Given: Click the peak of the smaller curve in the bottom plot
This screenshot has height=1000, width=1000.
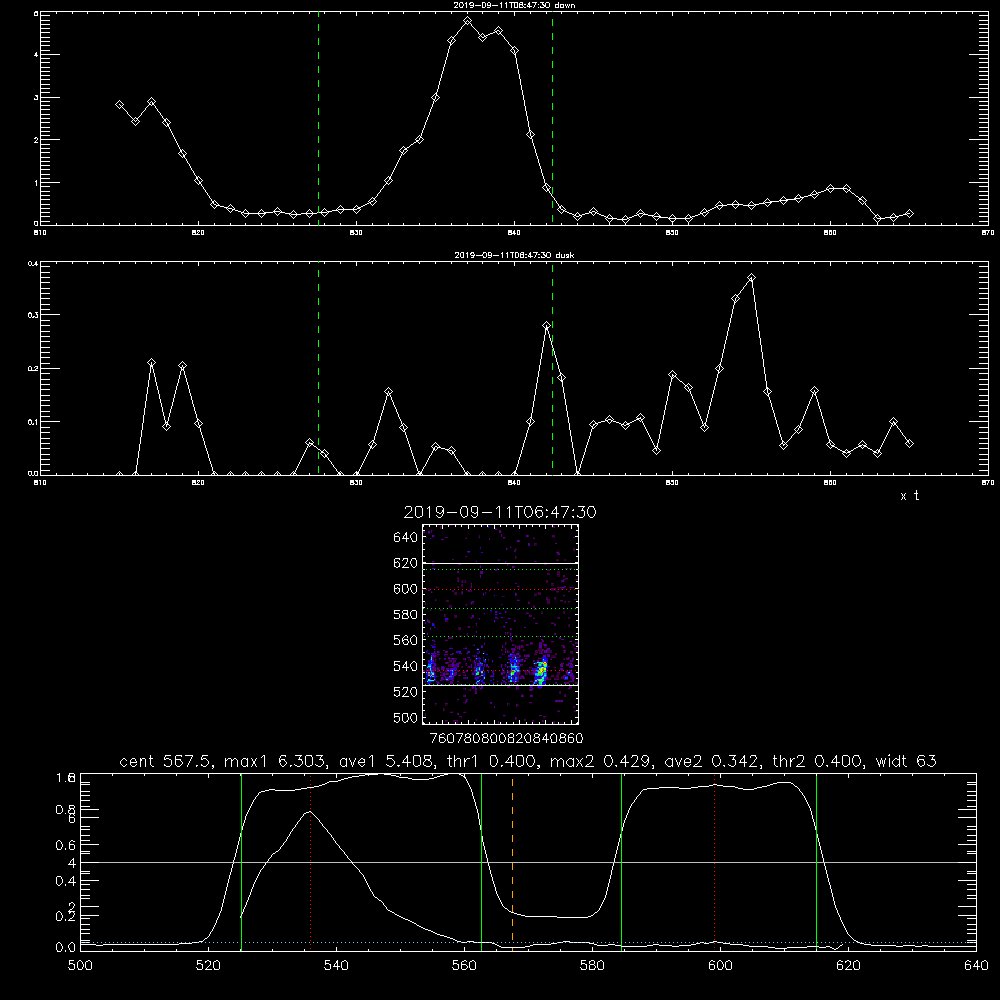Looking at the screenshot, I should click(310, 812).
